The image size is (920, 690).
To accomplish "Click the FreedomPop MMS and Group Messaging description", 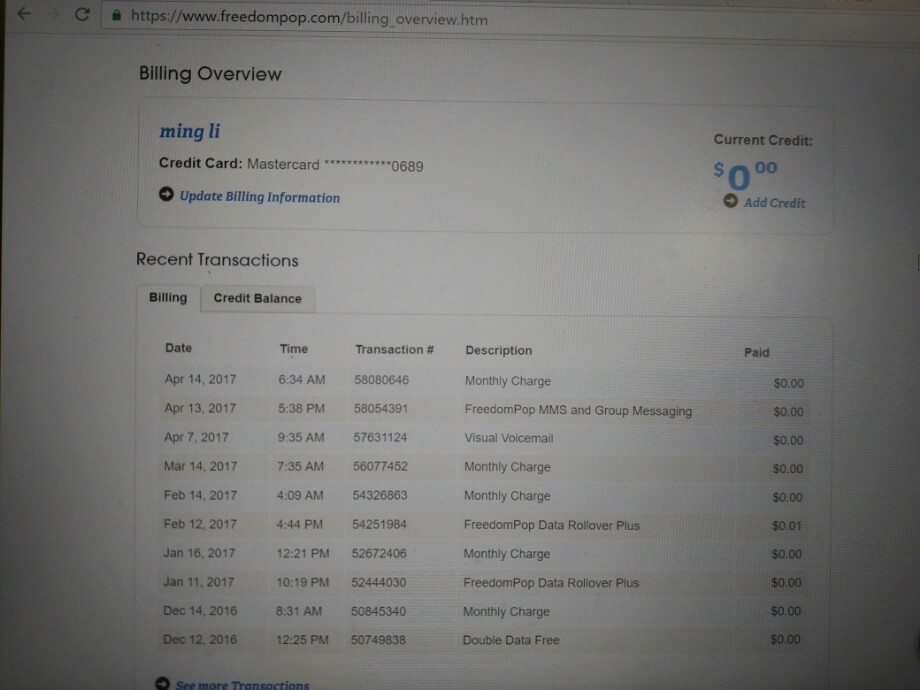I will tap(579, 410).
